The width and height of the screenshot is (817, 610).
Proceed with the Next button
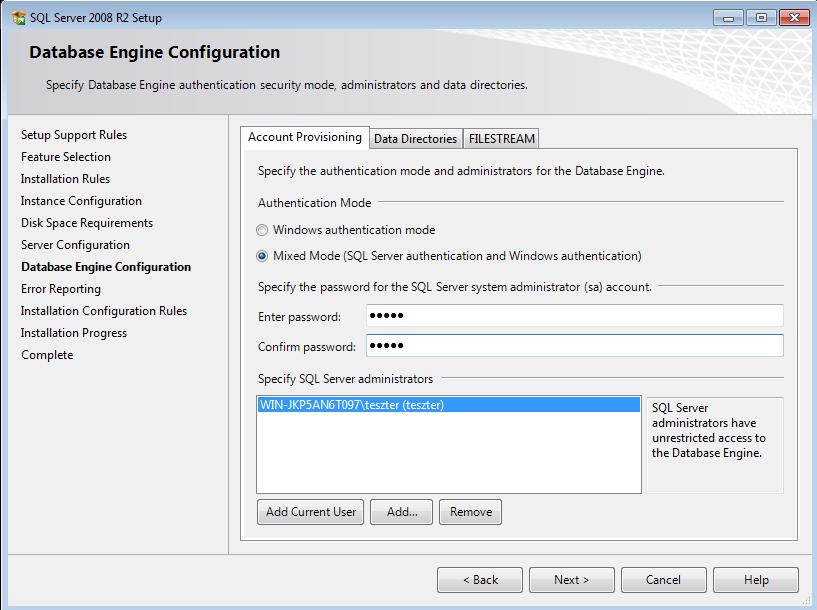[x=572, y=580]
